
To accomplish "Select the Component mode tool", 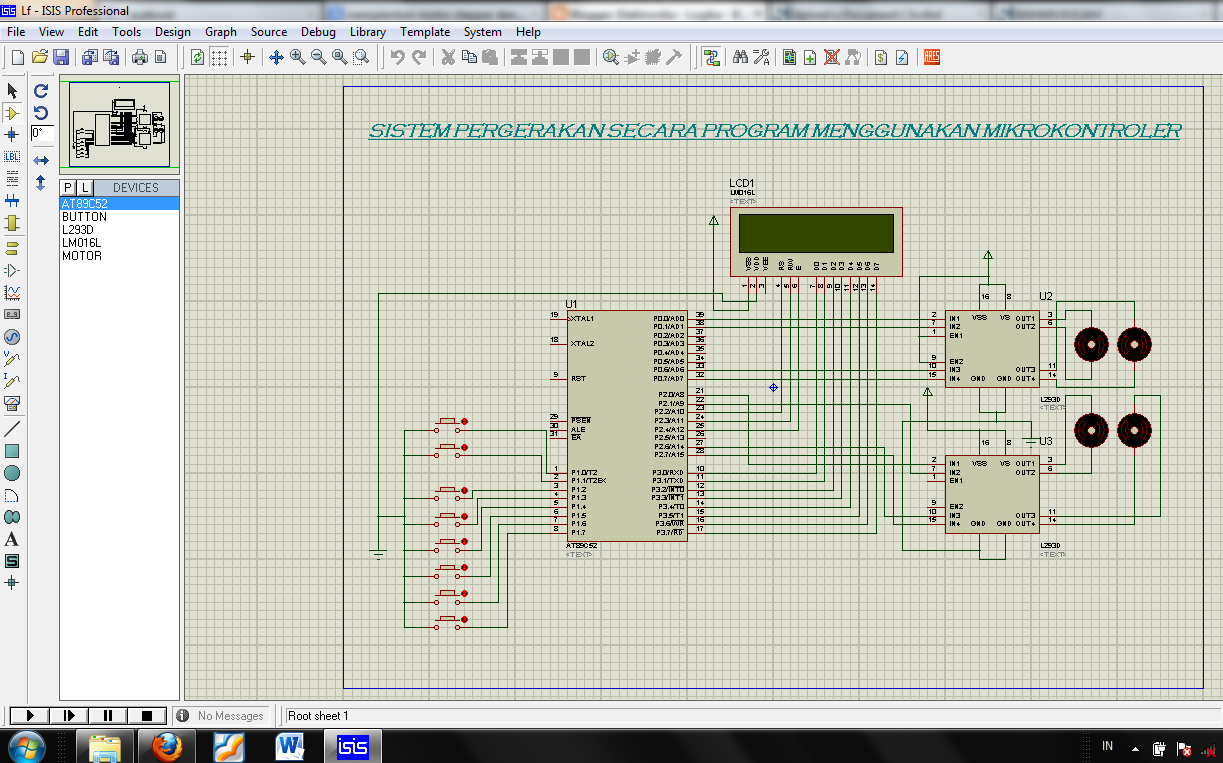I will coord(12,113).
